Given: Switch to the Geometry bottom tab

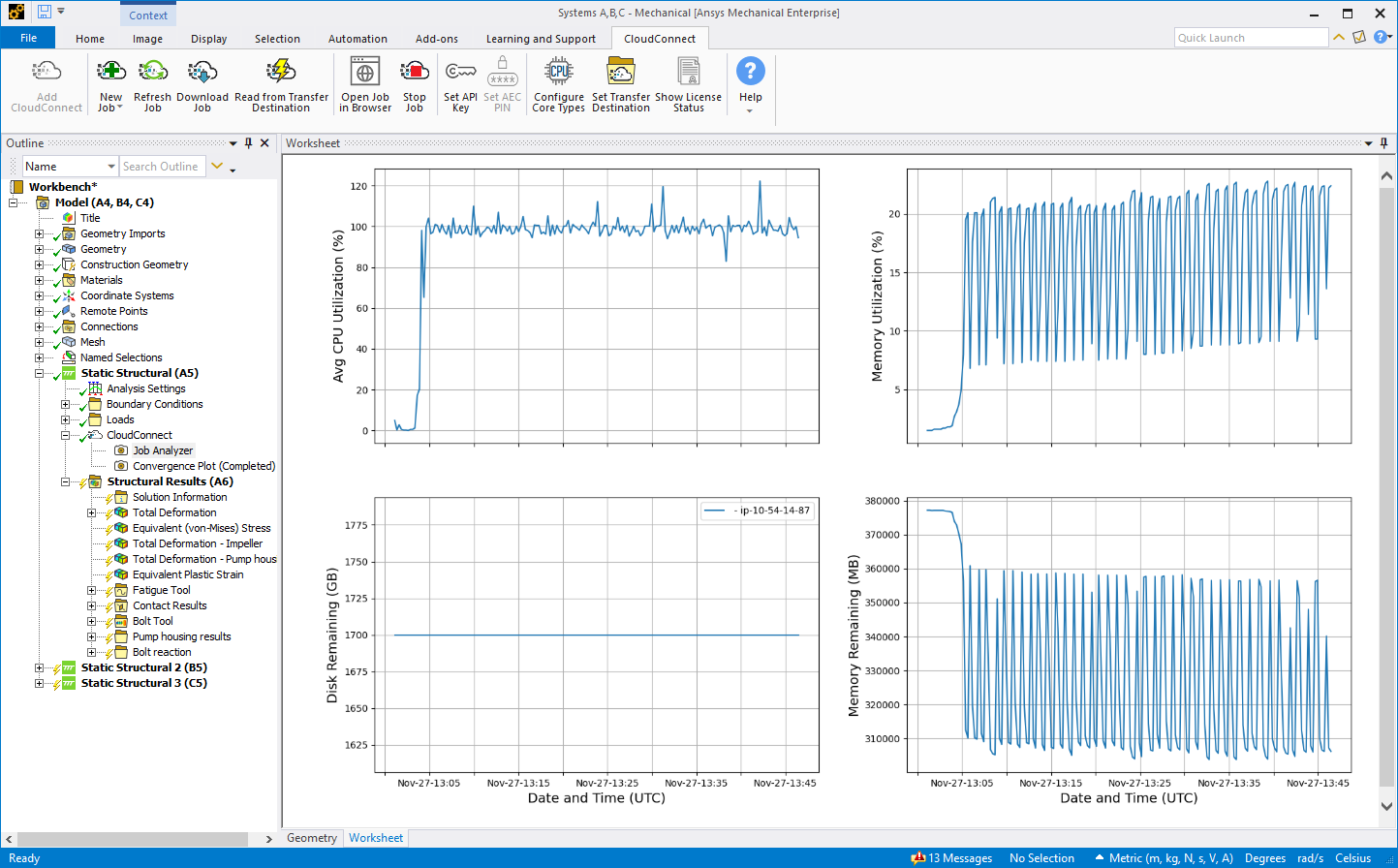Looking at the screenshot, I should (x=312, y=838).
